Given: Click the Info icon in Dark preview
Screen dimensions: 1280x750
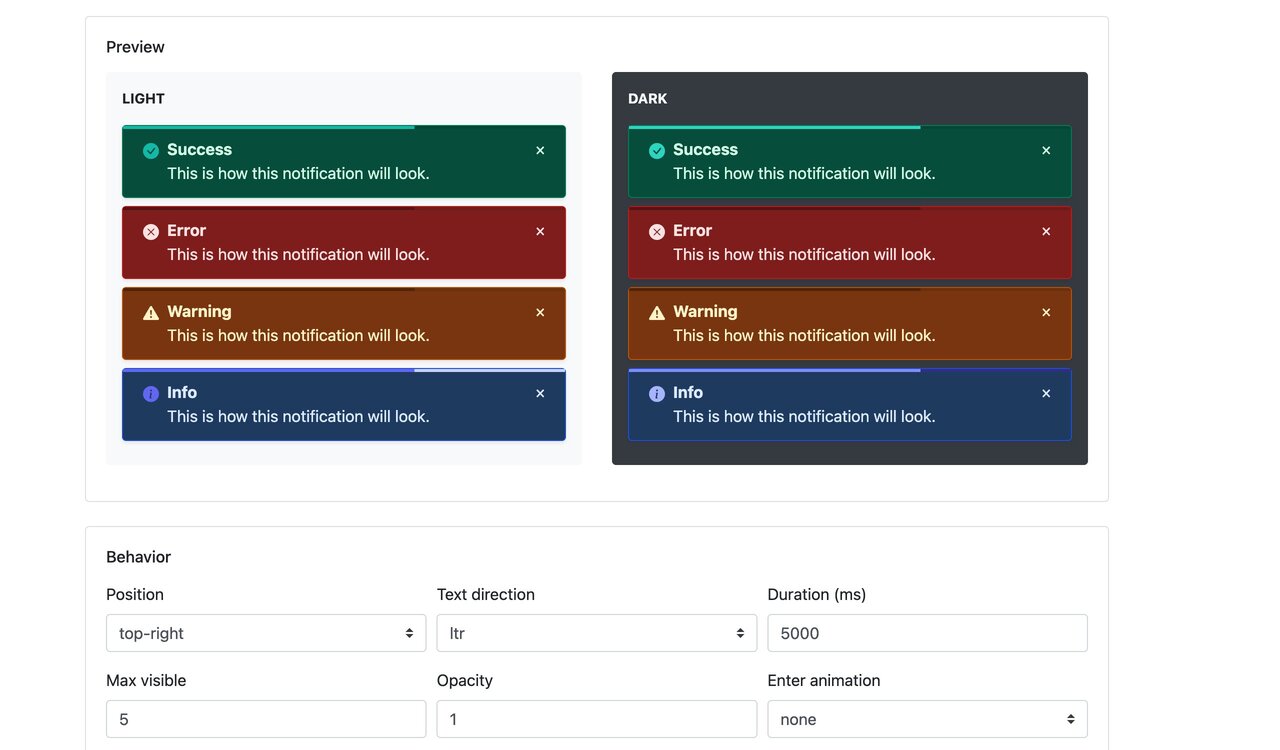Looking at the screenshot, I should click(657, 394).
